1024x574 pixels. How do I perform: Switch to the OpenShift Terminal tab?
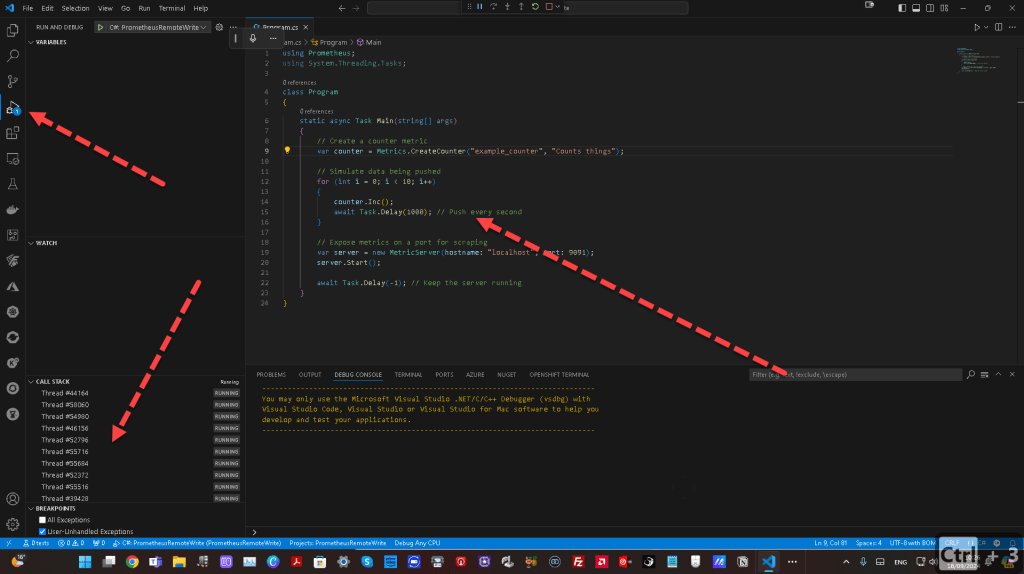pos(559,375)
